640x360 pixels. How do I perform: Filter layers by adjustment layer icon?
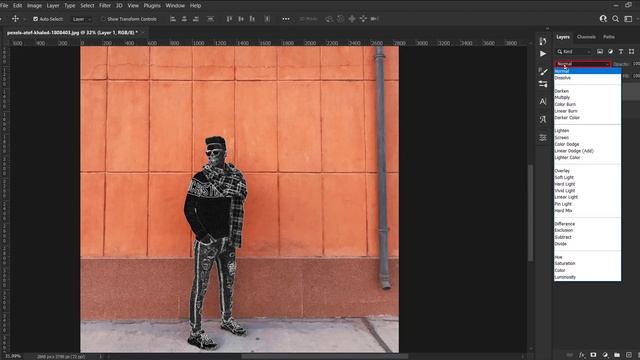click(610, 51)
